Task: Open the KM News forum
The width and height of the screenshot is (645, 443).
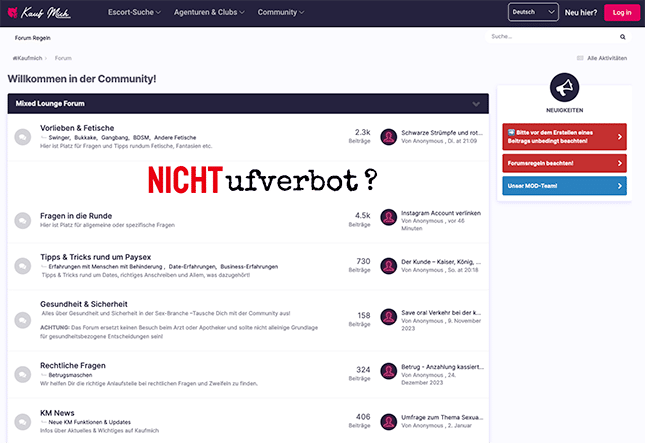Action: 57,413
